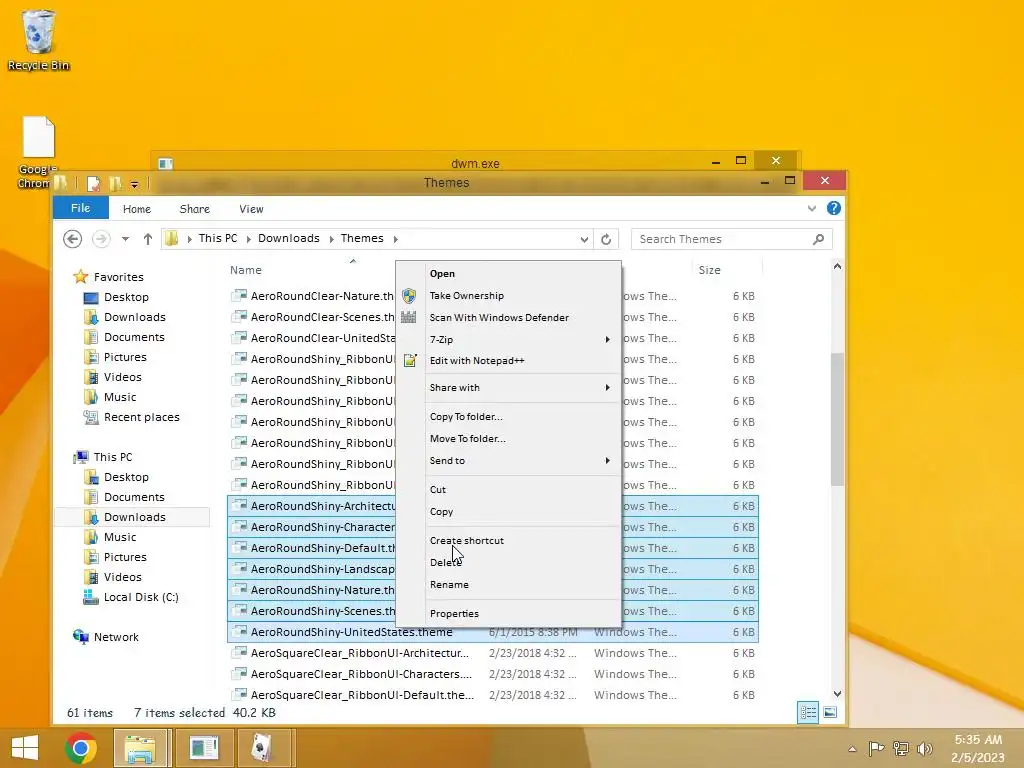1024x768 pixels.
Task: Click Take Ownership shield menu entry
Action: pos(509,296)
